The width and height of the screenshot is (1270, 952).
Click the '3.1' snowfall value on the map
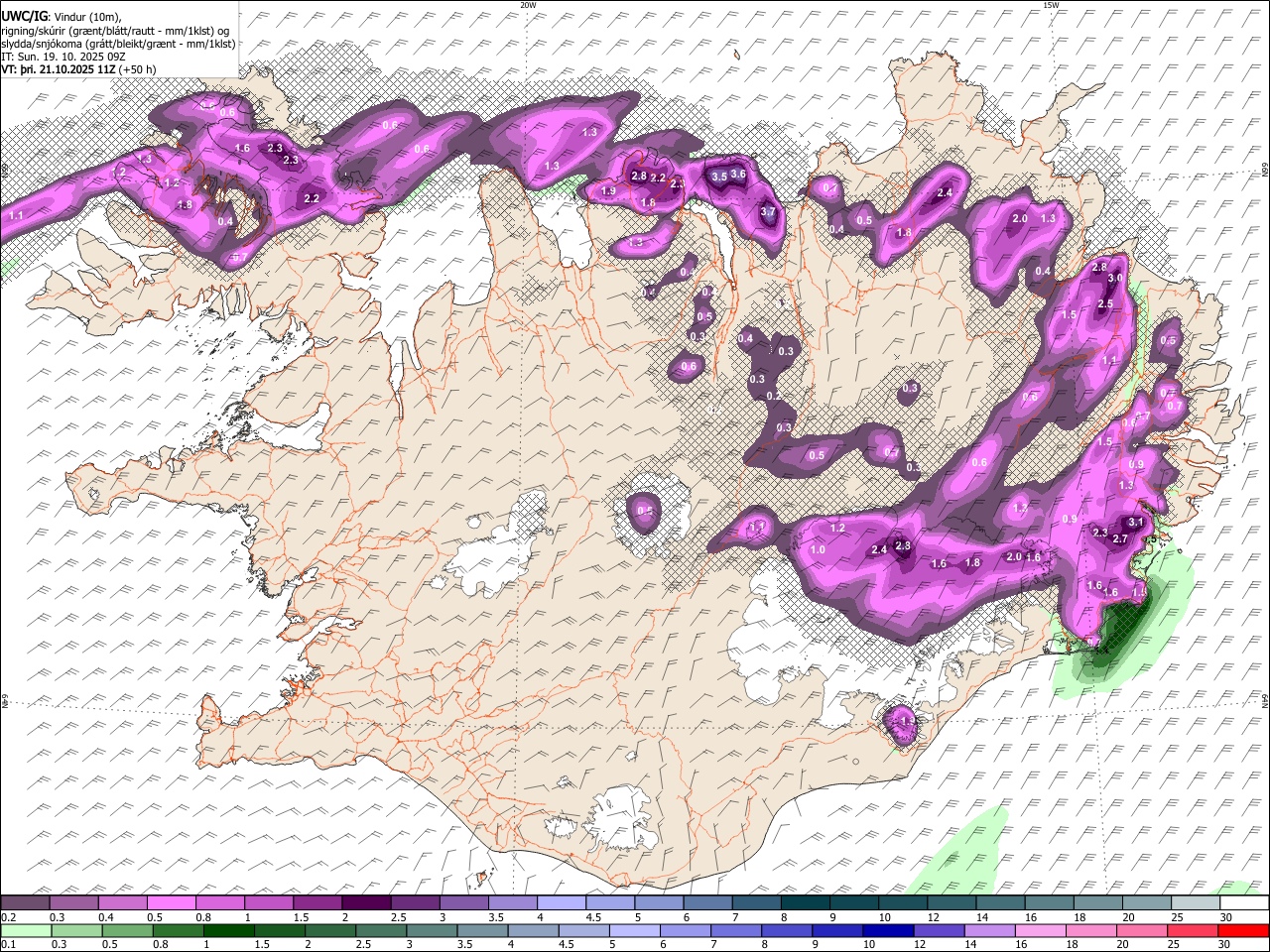1136,522
